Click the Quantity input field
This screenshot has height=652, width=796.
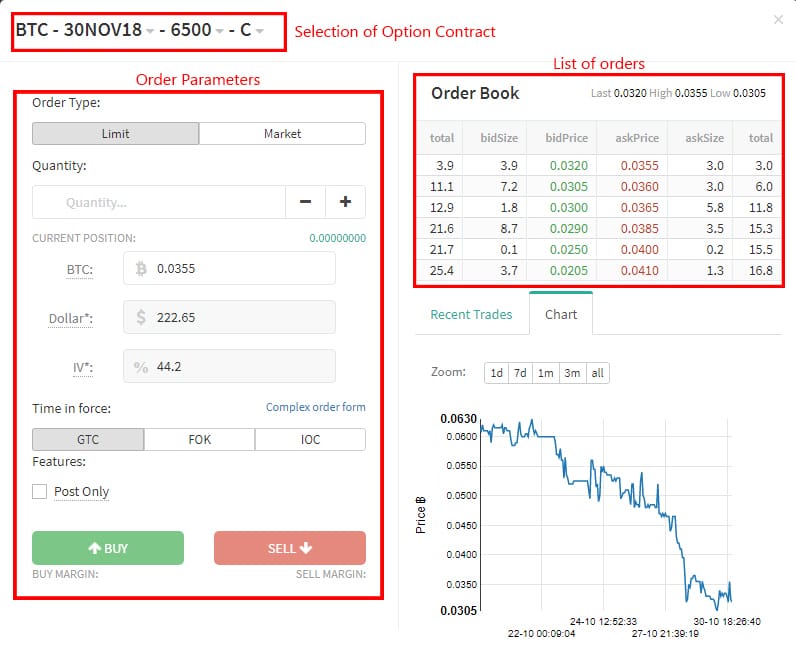click(158, 202)
